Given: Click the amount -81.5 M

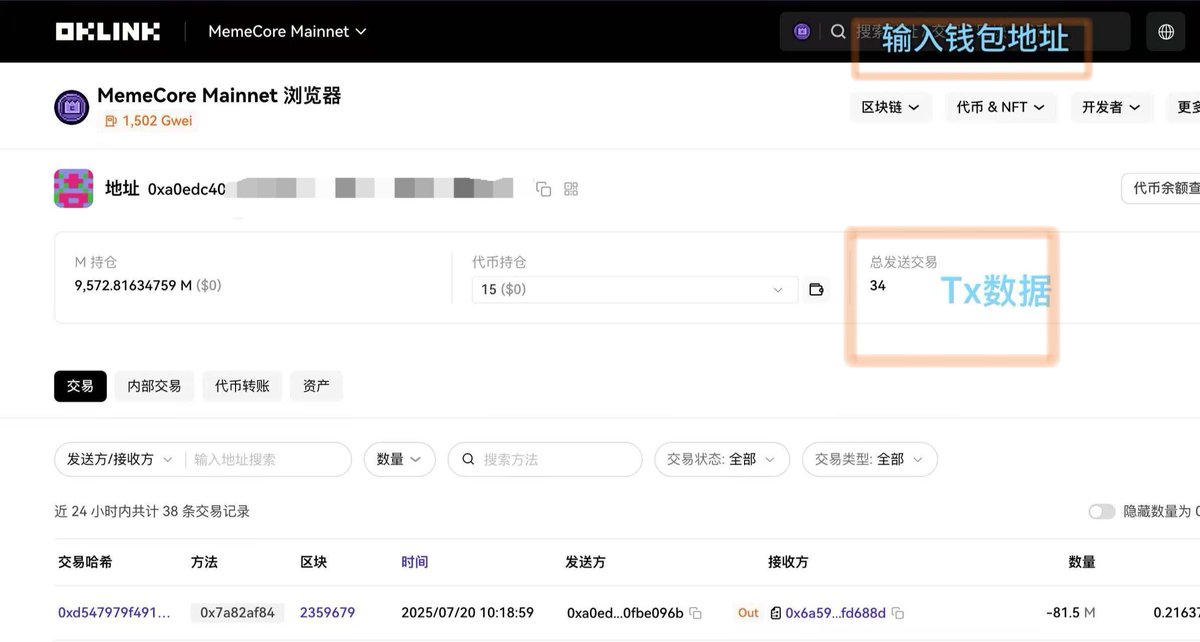Looking at the screenshot, I should (x=1070, y=612).
